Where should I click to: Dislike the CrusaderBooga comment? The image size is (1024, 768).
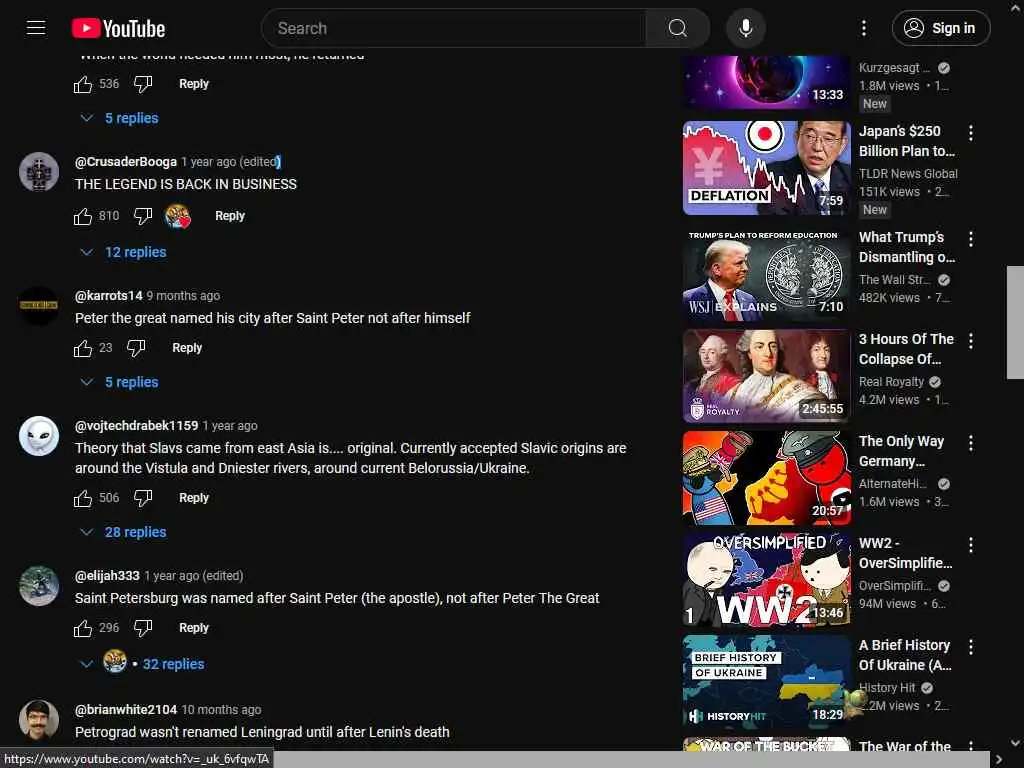pos(142,216)
